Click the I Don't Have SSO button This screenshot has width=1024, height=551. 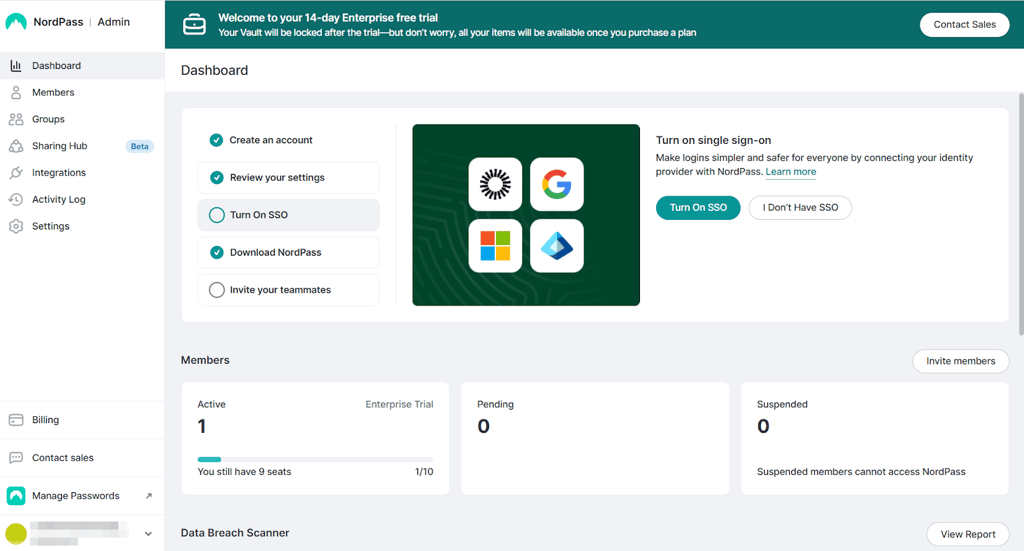point(800,208)
